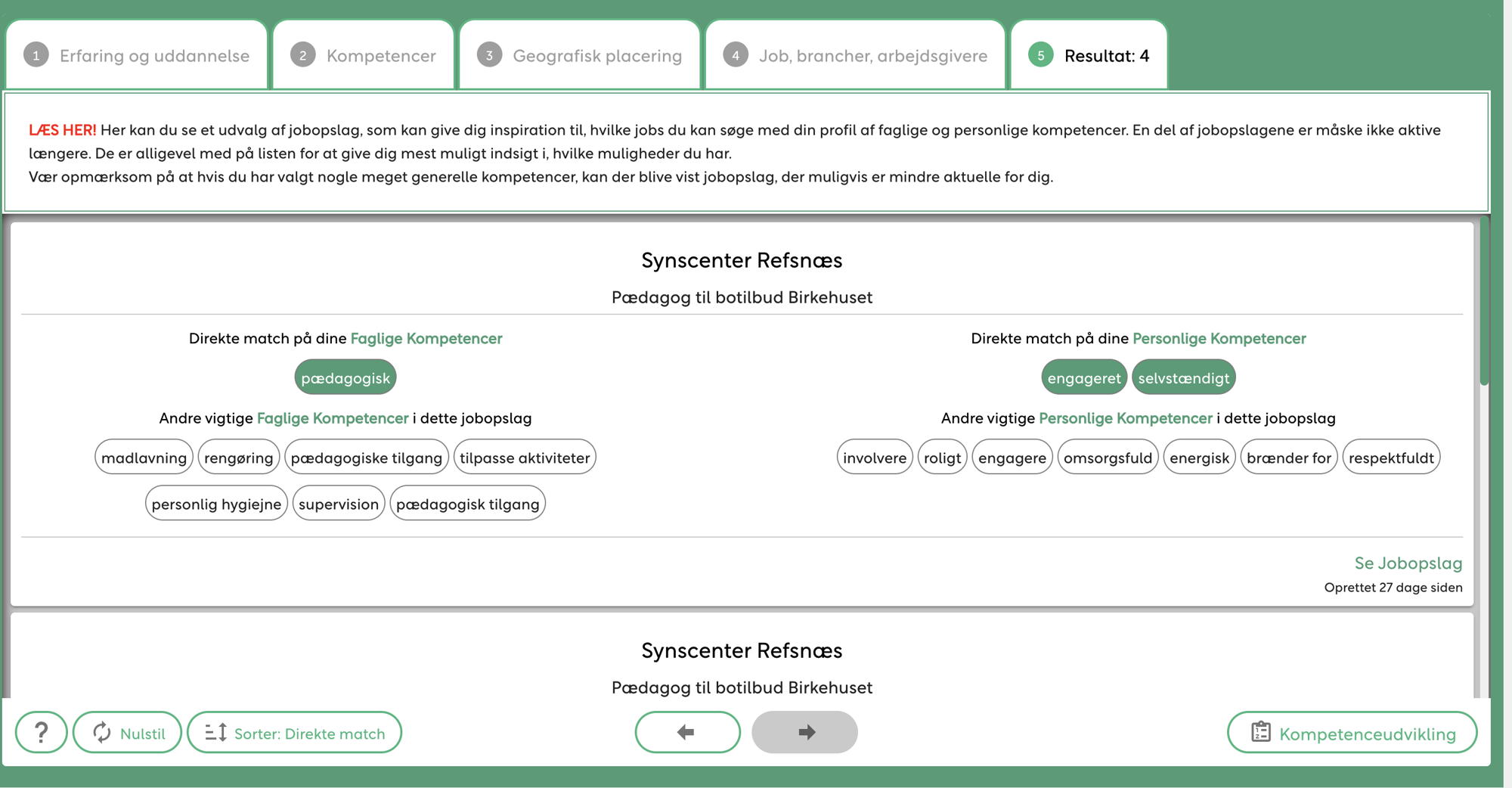1512x788 pixels.
Task: Switch to Erfaring og uddannelse tab
Action: click(137, 56)
